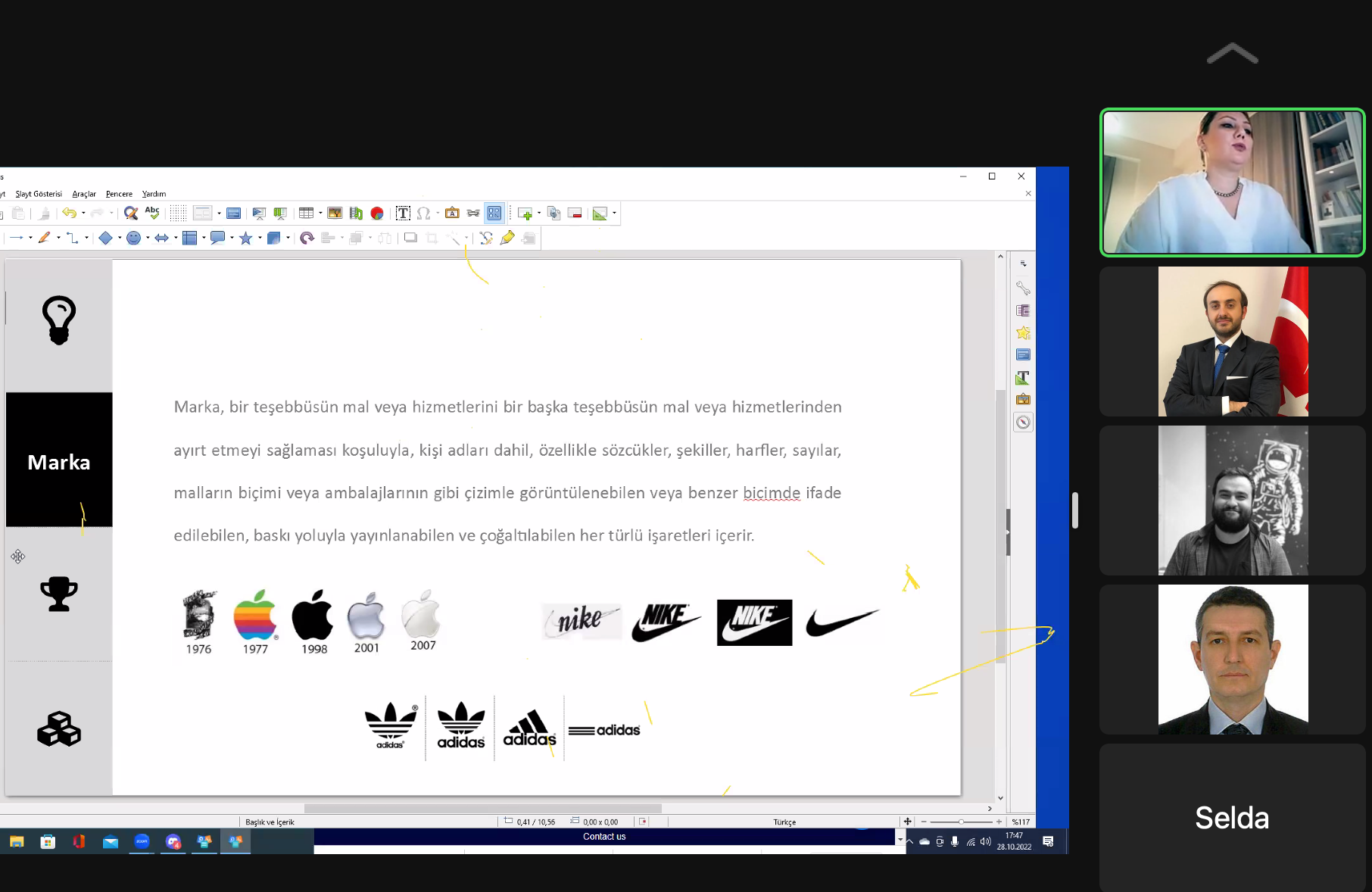Click Başlık ve İçerik status text
The width and height of the screenshot is (1372, 892).
click(270, 822)
